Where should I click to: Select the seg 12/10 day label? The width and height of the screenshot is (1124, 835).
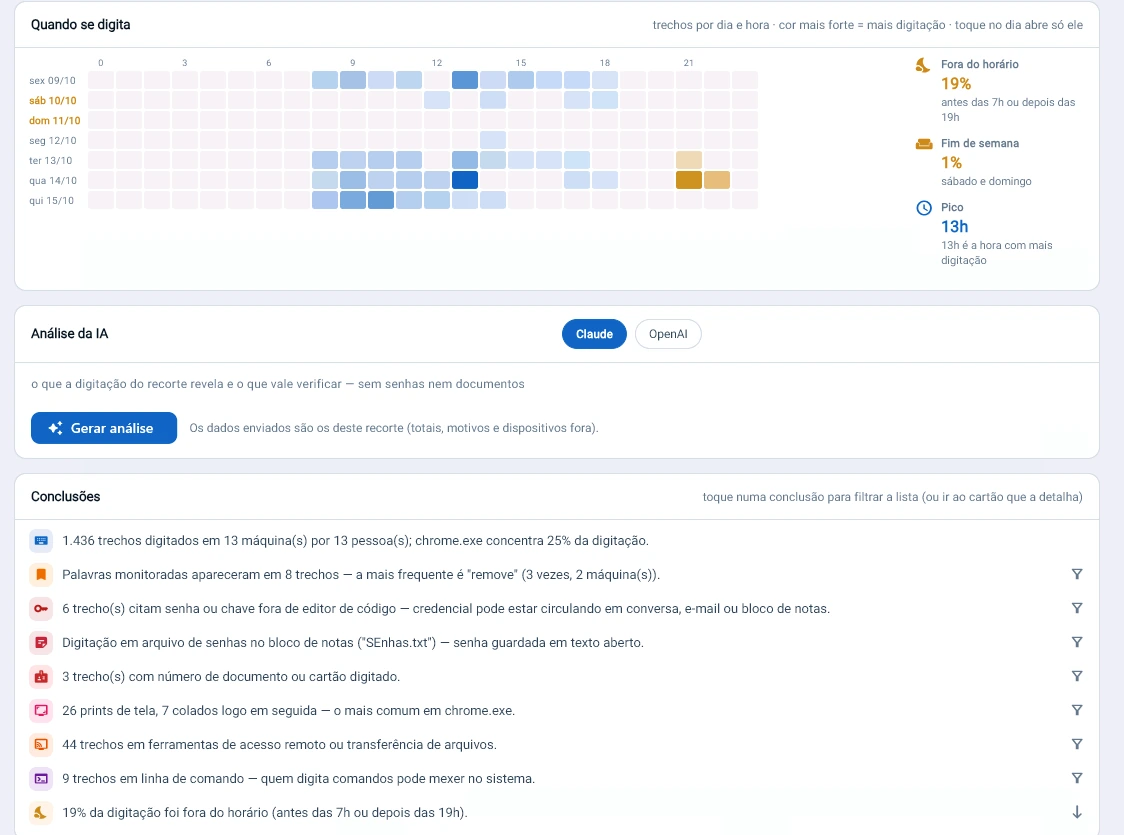[52, 140]
